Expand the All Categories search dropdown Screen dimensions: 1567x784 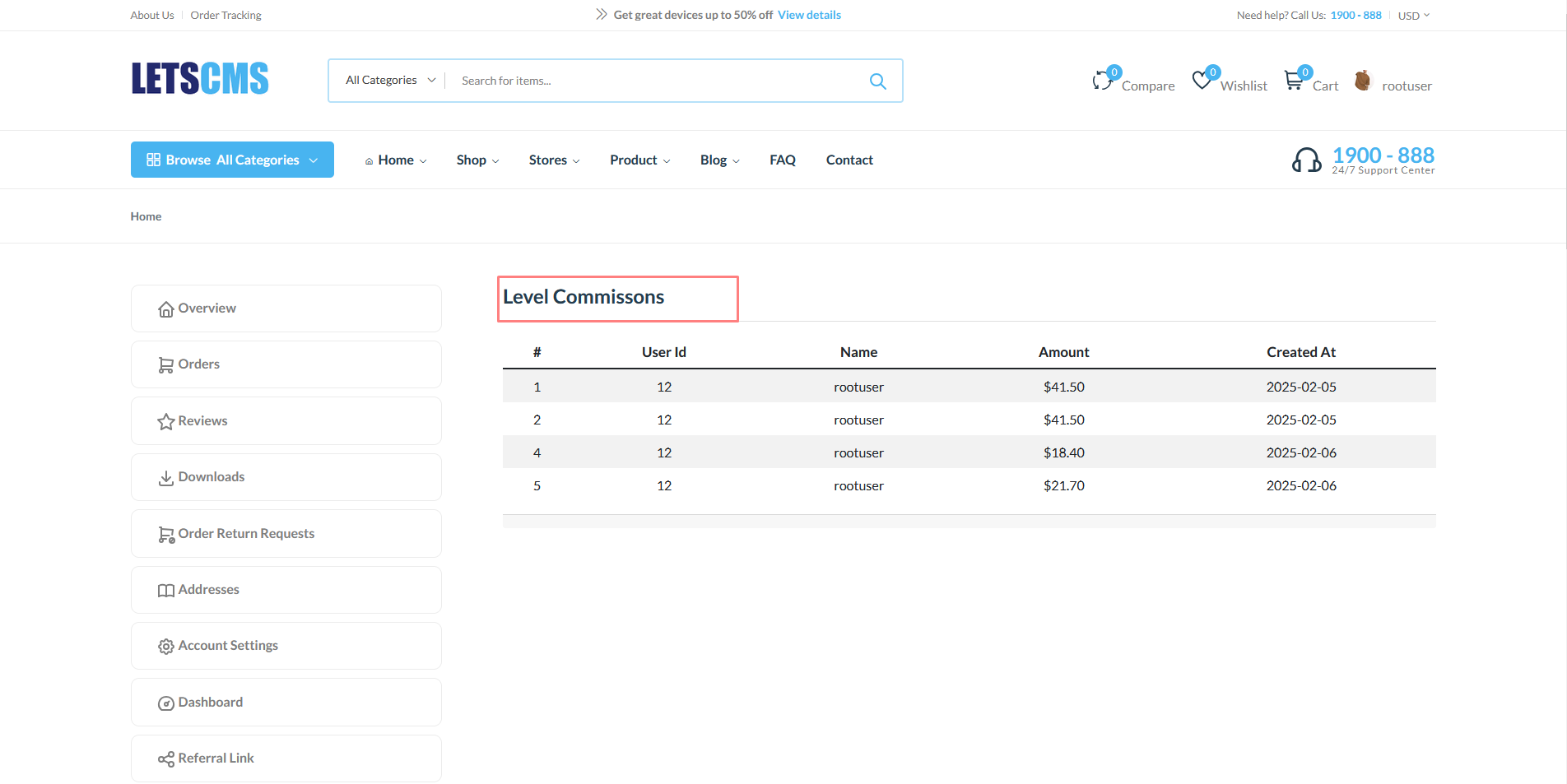coord(390,81)
